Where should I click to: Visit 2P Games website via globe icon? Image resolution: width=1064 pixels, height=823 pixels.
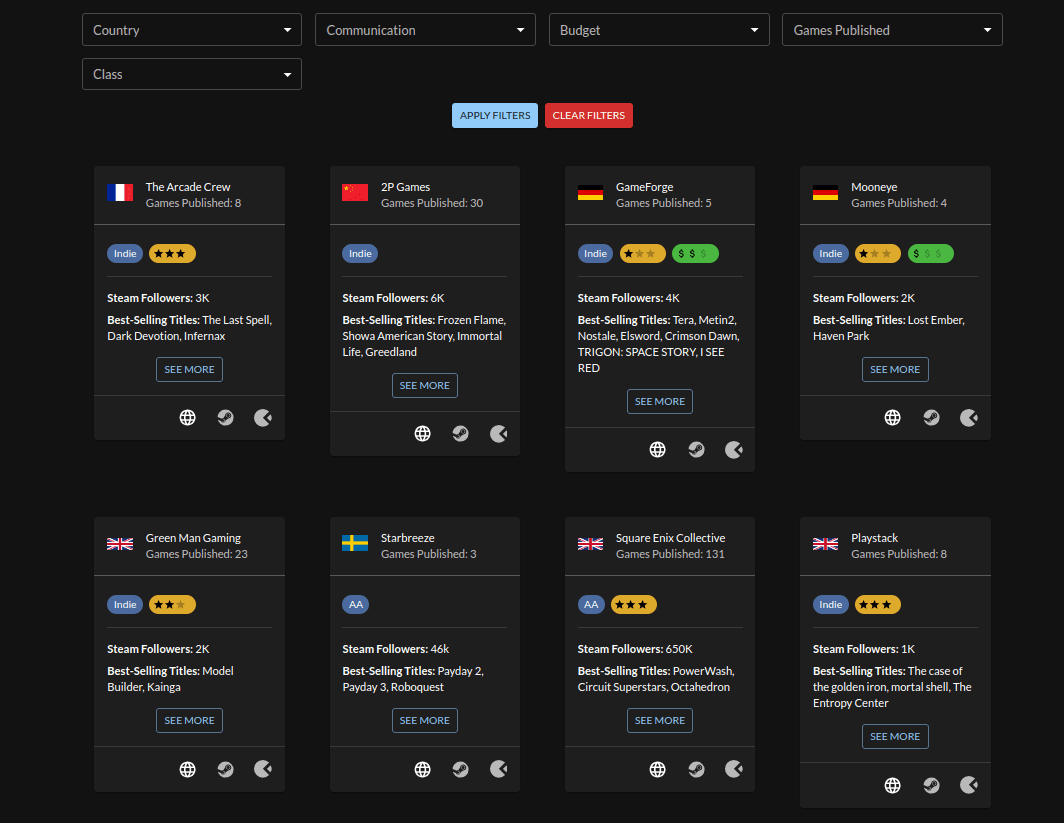pos(423,434)
